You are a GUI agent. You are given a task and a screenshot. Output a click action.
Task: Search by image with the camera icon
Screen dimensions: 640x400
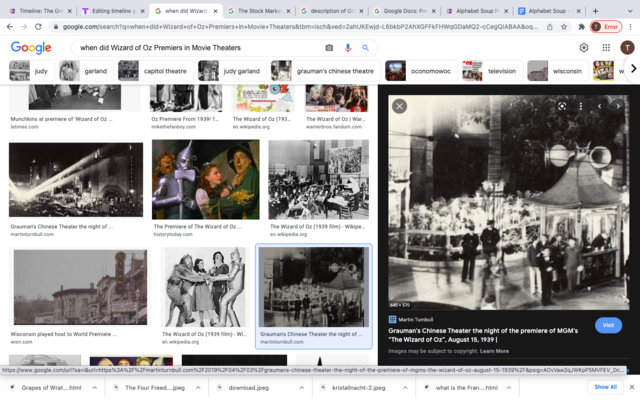coord(329,48)
